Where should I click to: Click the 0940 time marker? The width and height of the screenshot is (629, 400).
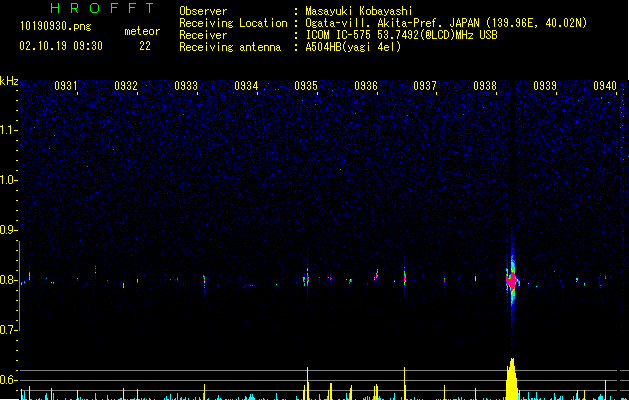pyautogui.click(x=605, y=86)
